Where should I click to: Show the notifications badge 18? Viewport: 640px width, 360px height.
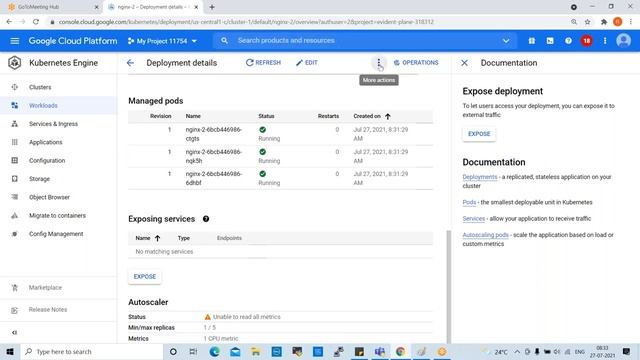(587, 41)
